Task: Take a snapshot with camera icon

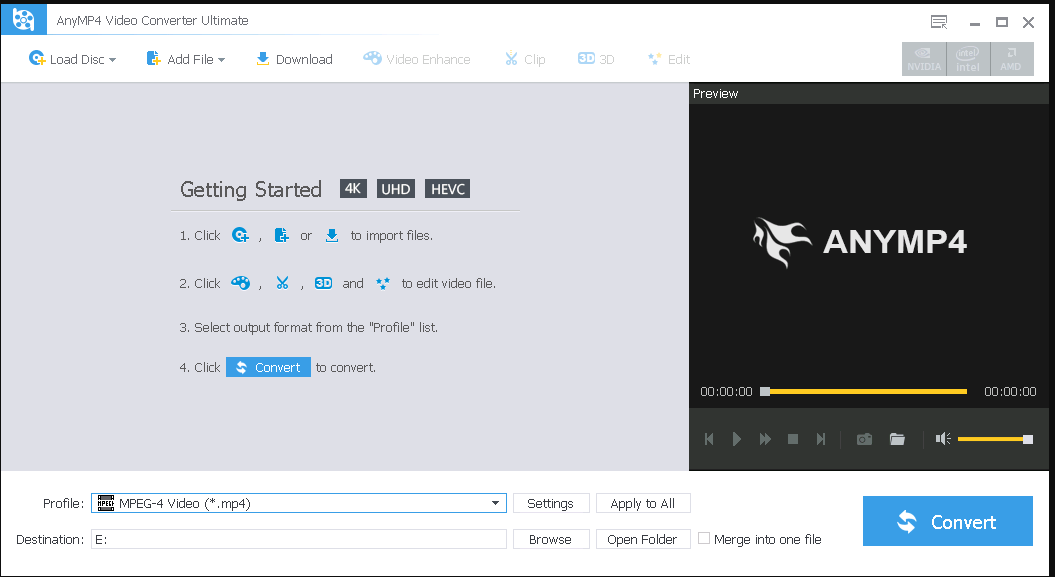Action: point(864,439)
